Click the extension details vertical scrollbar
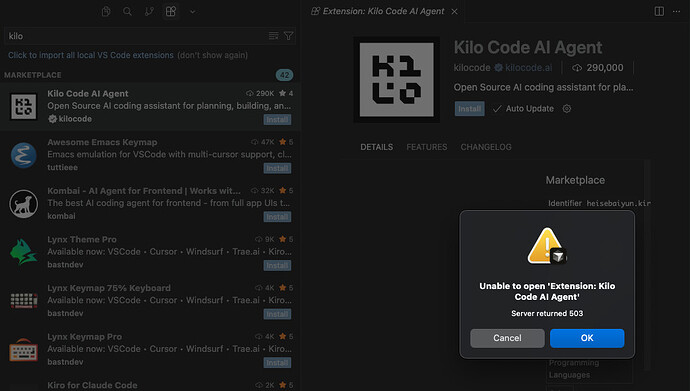 [647, 264]
